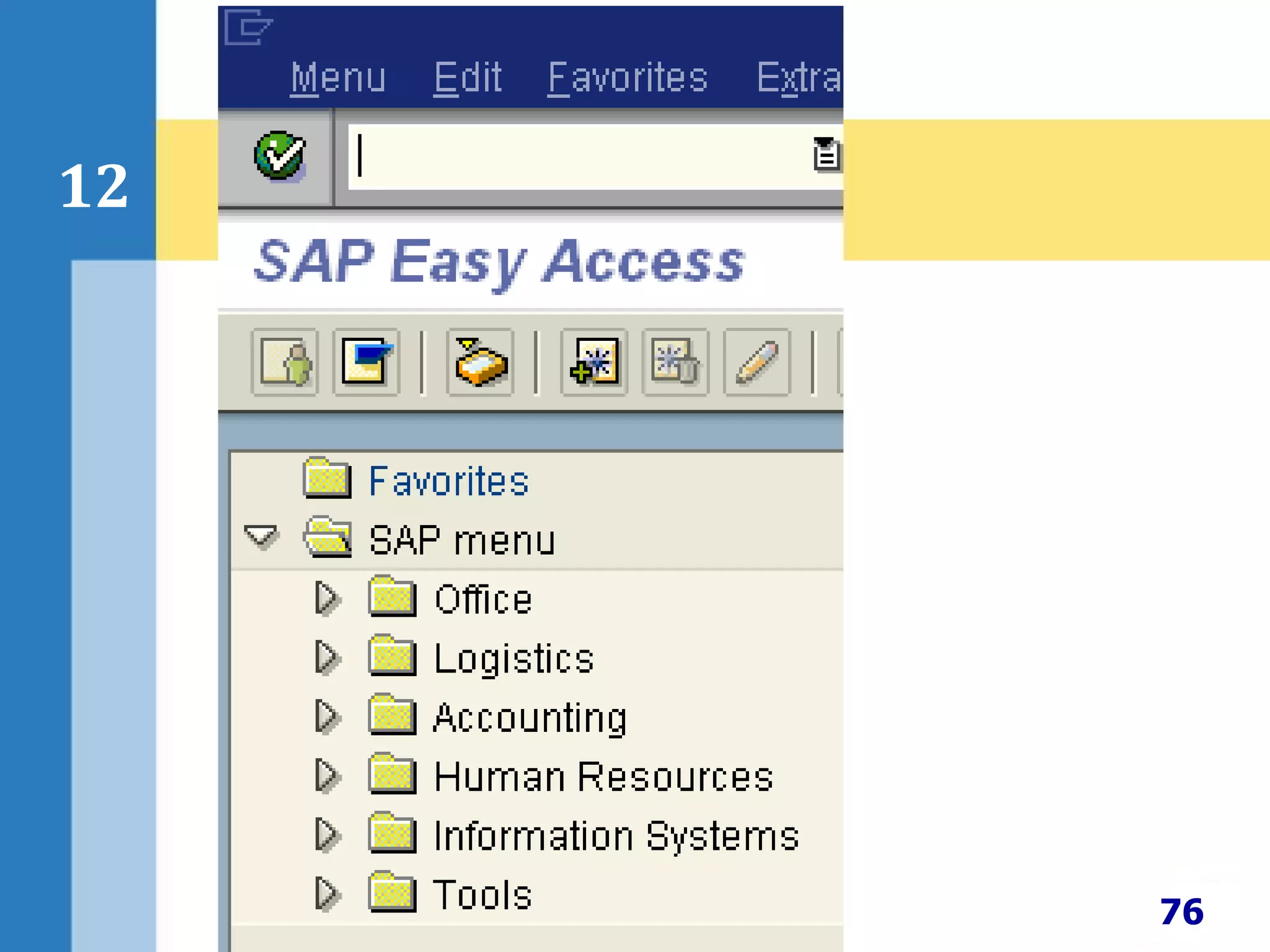
Task: Click the Change Favorites pencil icon
Action: (x=757, y=362)
